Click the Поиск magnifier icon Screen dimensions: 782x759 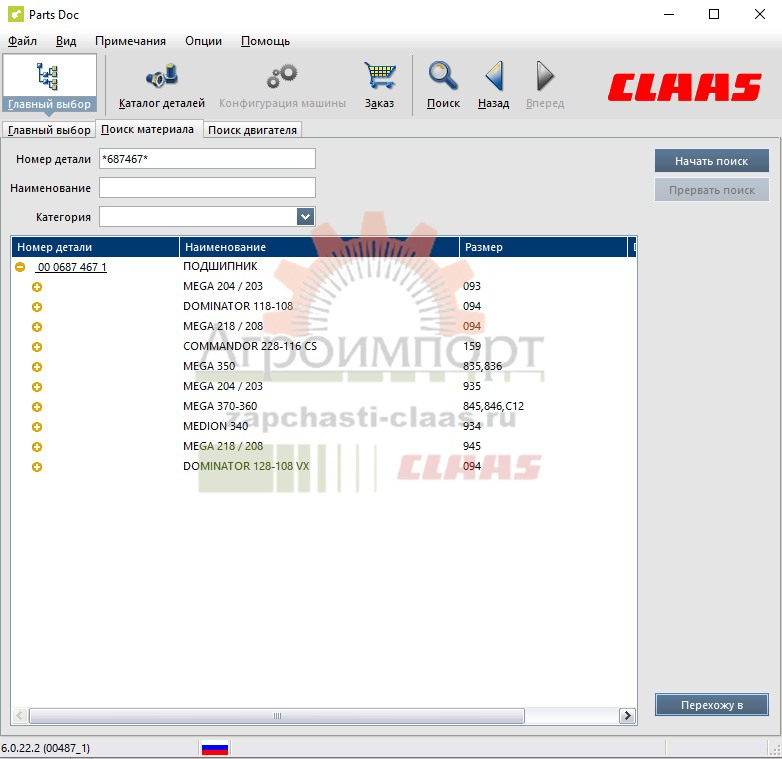[x=443, y=75]
